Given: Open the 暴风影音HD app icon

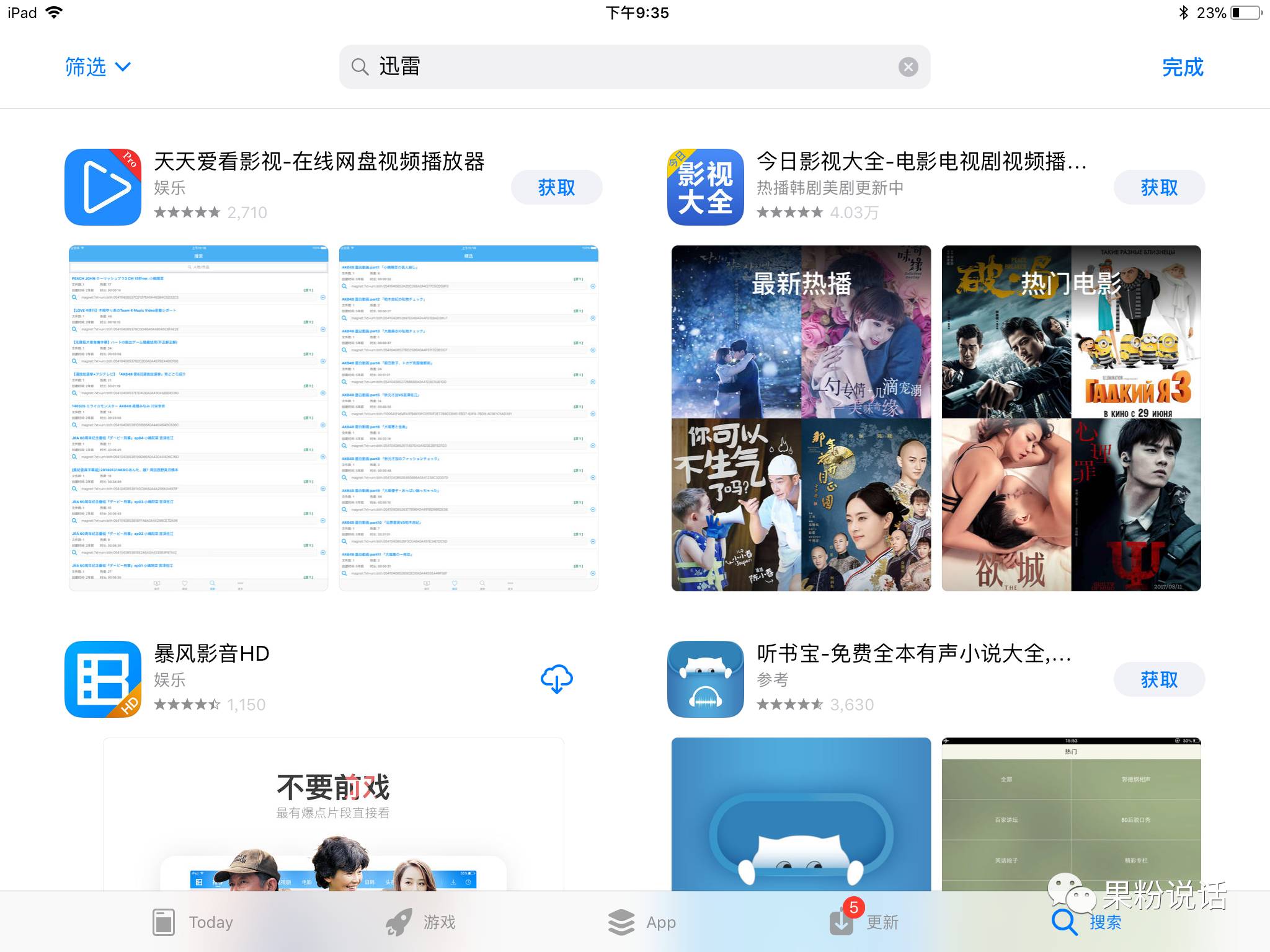Looking at the screenshot, I should click(103, 679).
